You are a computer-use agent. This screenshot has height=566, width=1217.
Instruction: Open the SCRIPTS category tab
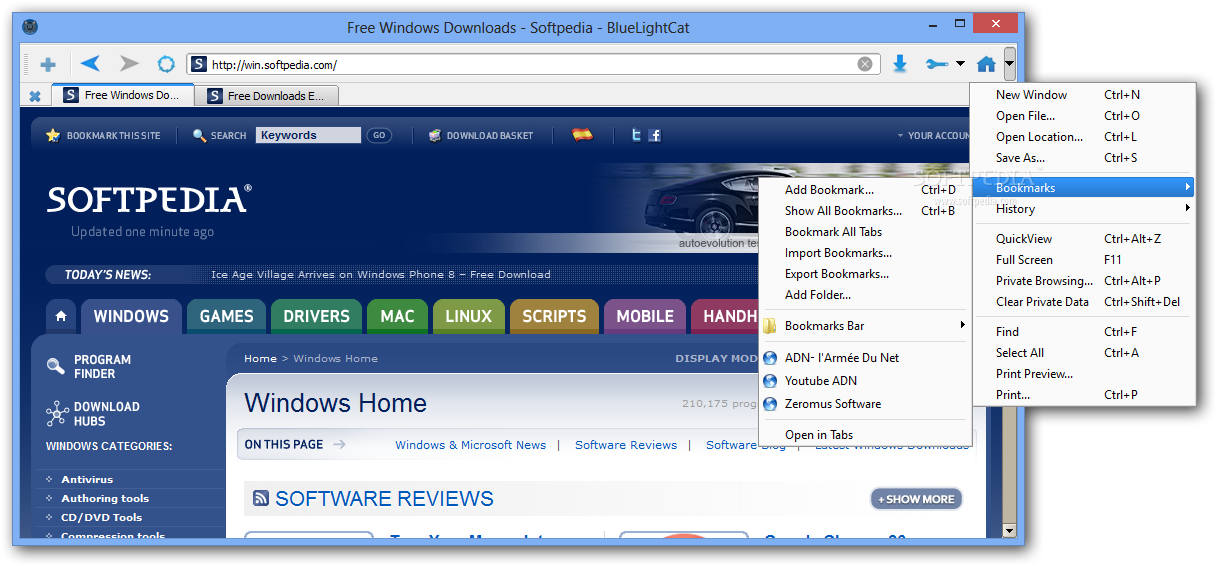[554, 316]
